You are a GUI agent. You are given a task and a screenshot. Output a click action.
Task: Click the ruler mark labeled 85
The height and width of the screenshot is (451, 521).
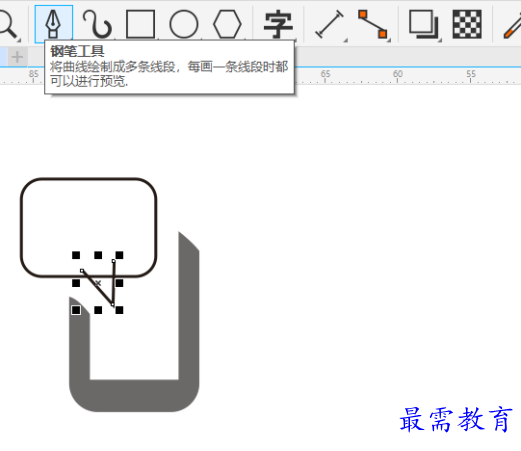33,74
